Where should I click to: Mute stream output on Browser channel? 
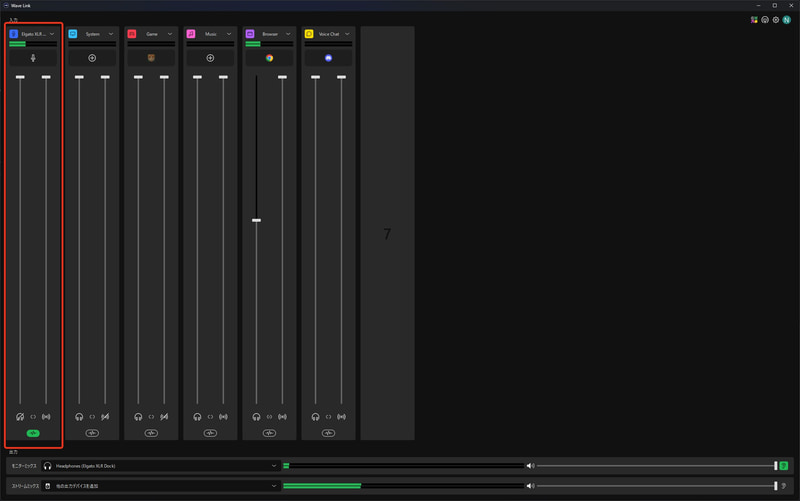click(x=282, y=417)
